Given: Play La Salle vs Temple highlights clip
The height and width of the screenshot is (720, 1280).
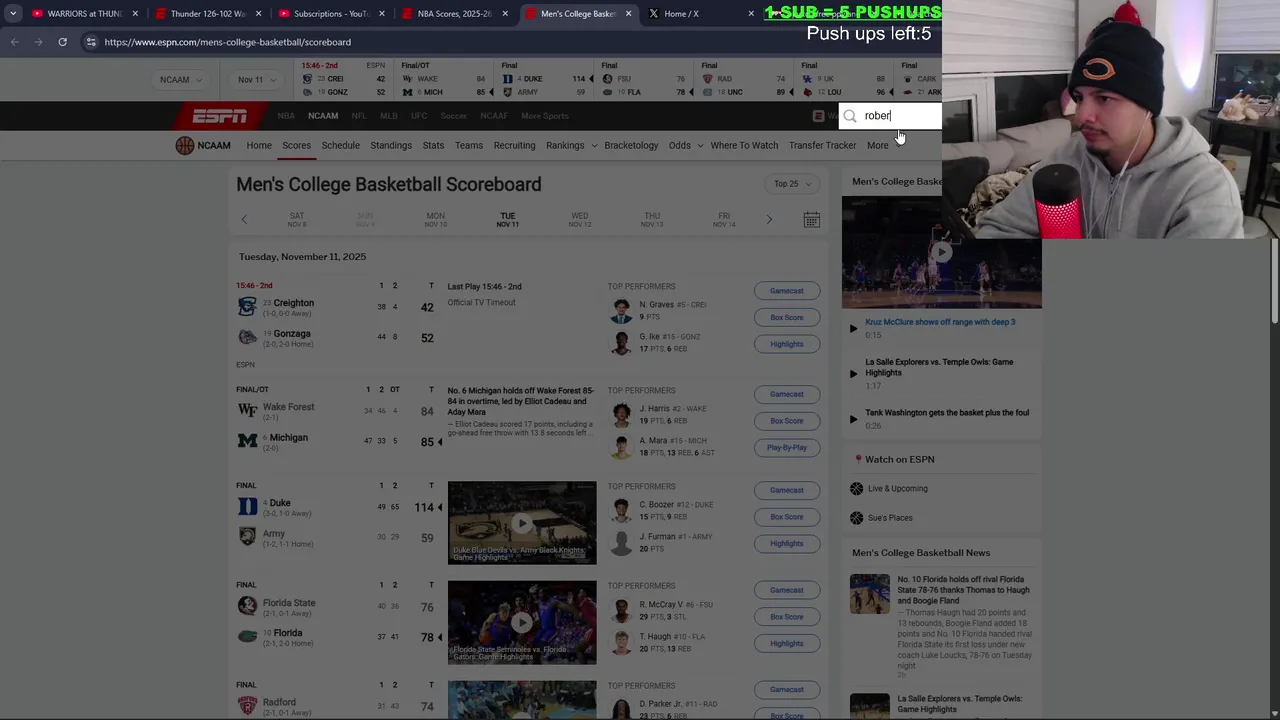Looking at the screenshot, I should point(853,373).
